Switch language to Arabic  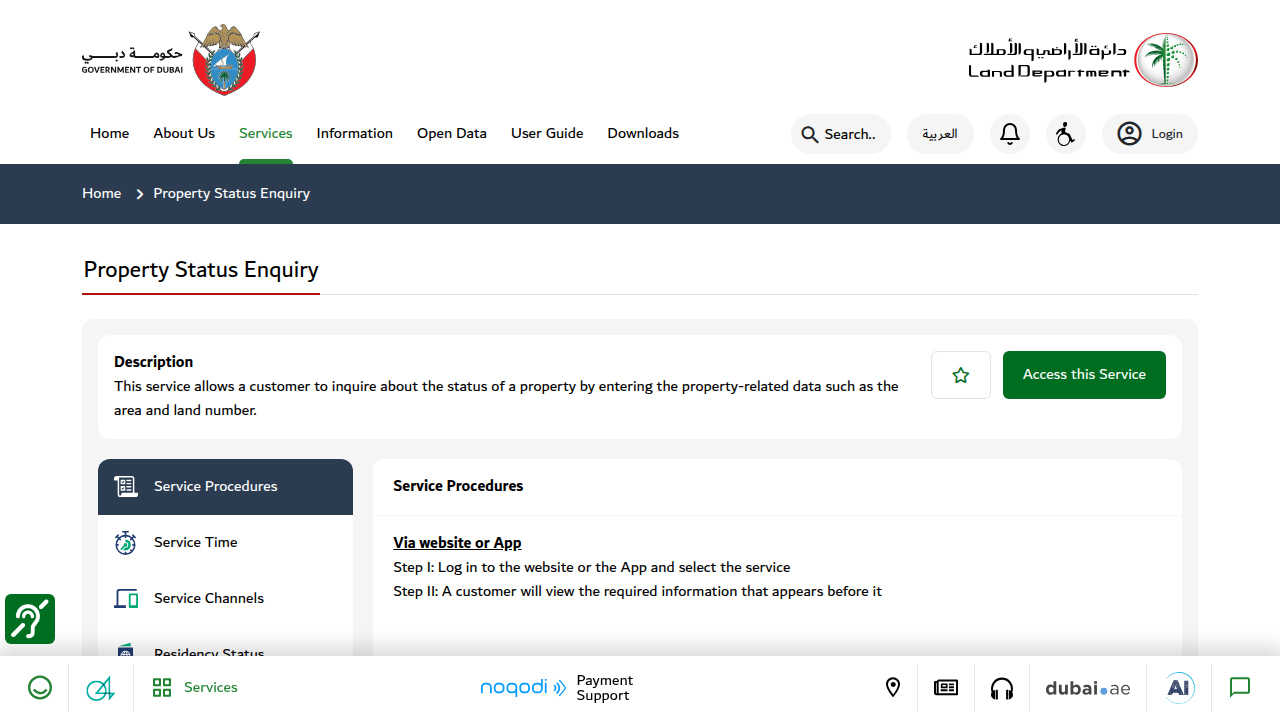coord(940,134)
